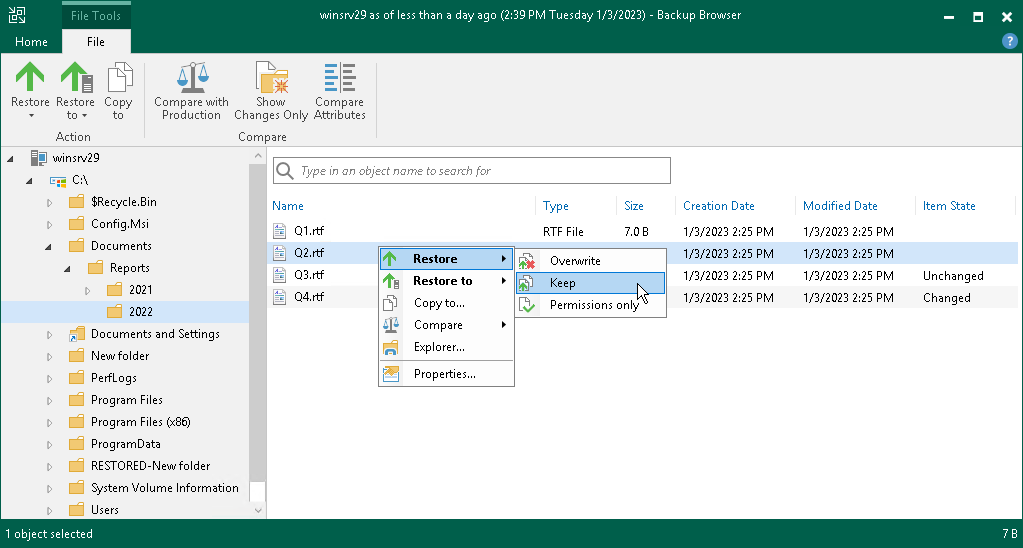Image resolution: width=1023 pixels, height=548 pixels.
Task: Expand the PerfLogs folder node
Action: point(50,378)
